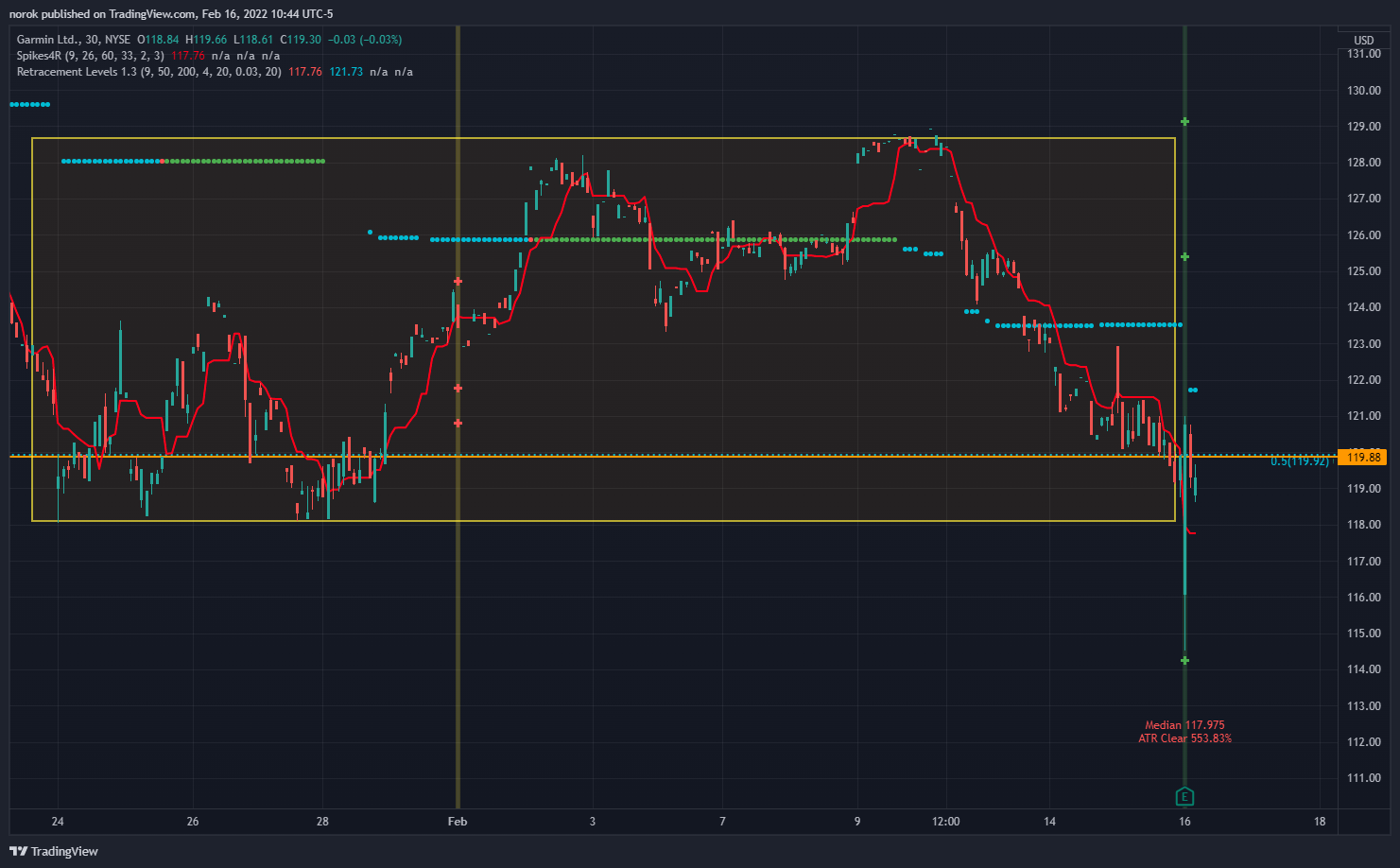Screen dimensions: 1400x868
Task: Click the 0.5(119.92) retracement level label
Action: click(x=1300, y=461)
